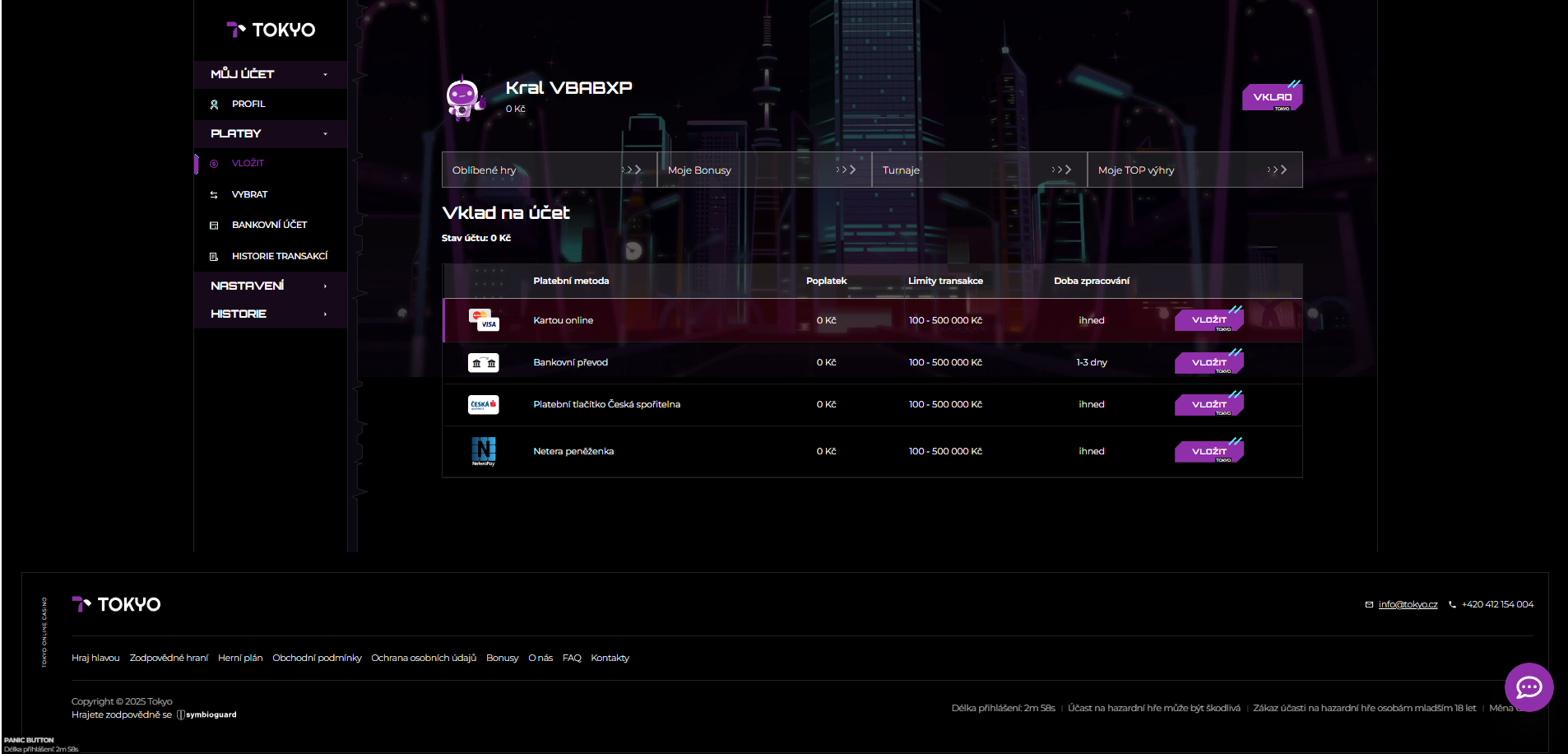The width and height of the screenshot is (1568, 754).
Task: Click the NeteraPay wallet icon
Action: click(x=484, y=451)
